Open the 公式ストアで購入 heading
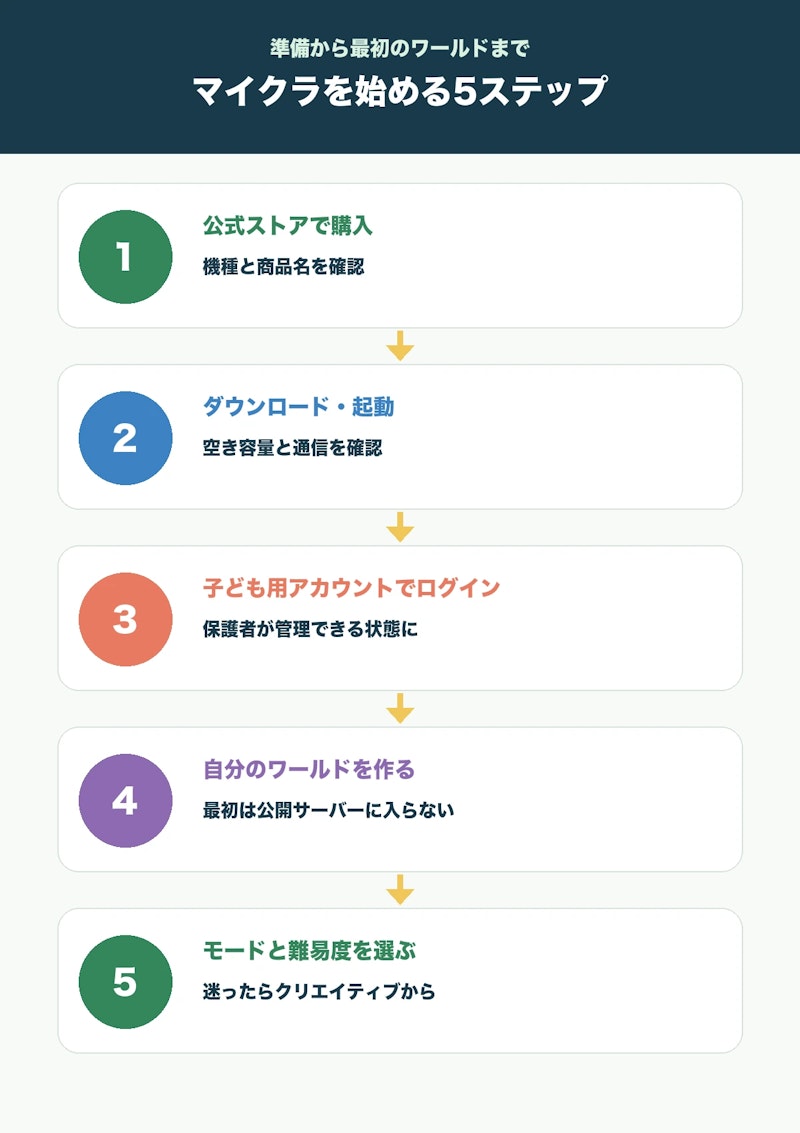800x1133 pixels. (288, 226)
